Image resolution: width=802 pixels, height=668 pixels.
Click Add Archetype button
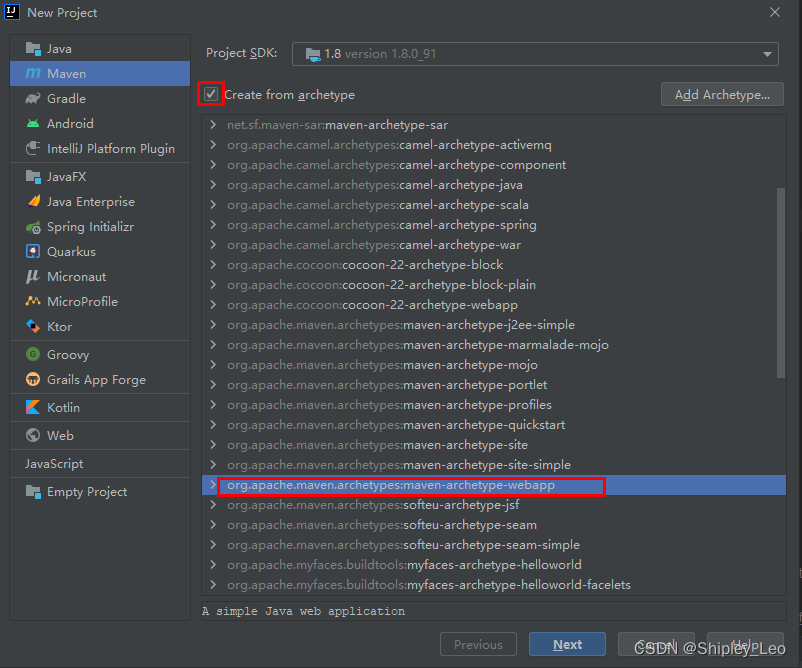[x=722, y=95]
